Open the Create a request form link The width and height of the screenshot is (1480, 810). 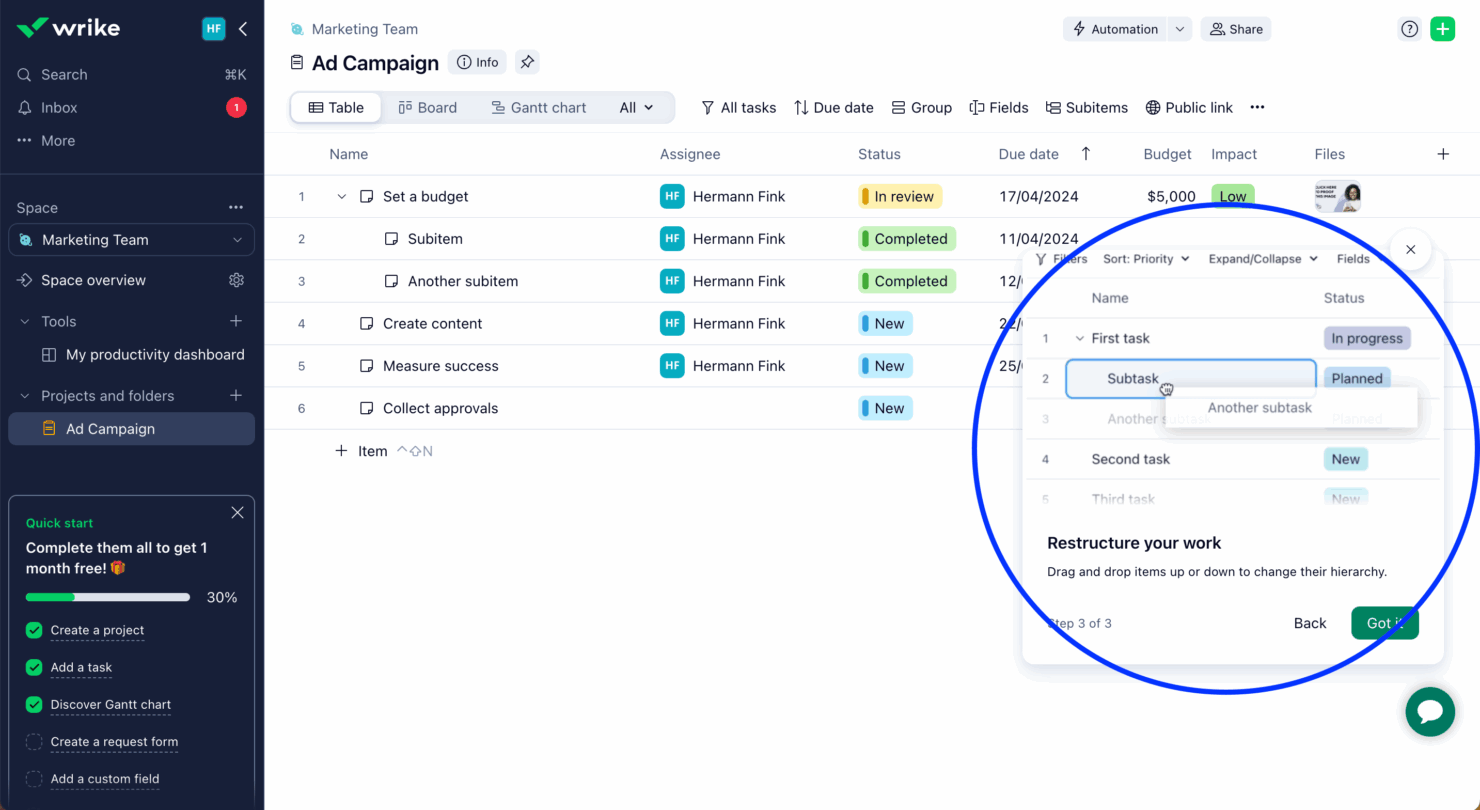pyautogui.click(x=114, y=742)
